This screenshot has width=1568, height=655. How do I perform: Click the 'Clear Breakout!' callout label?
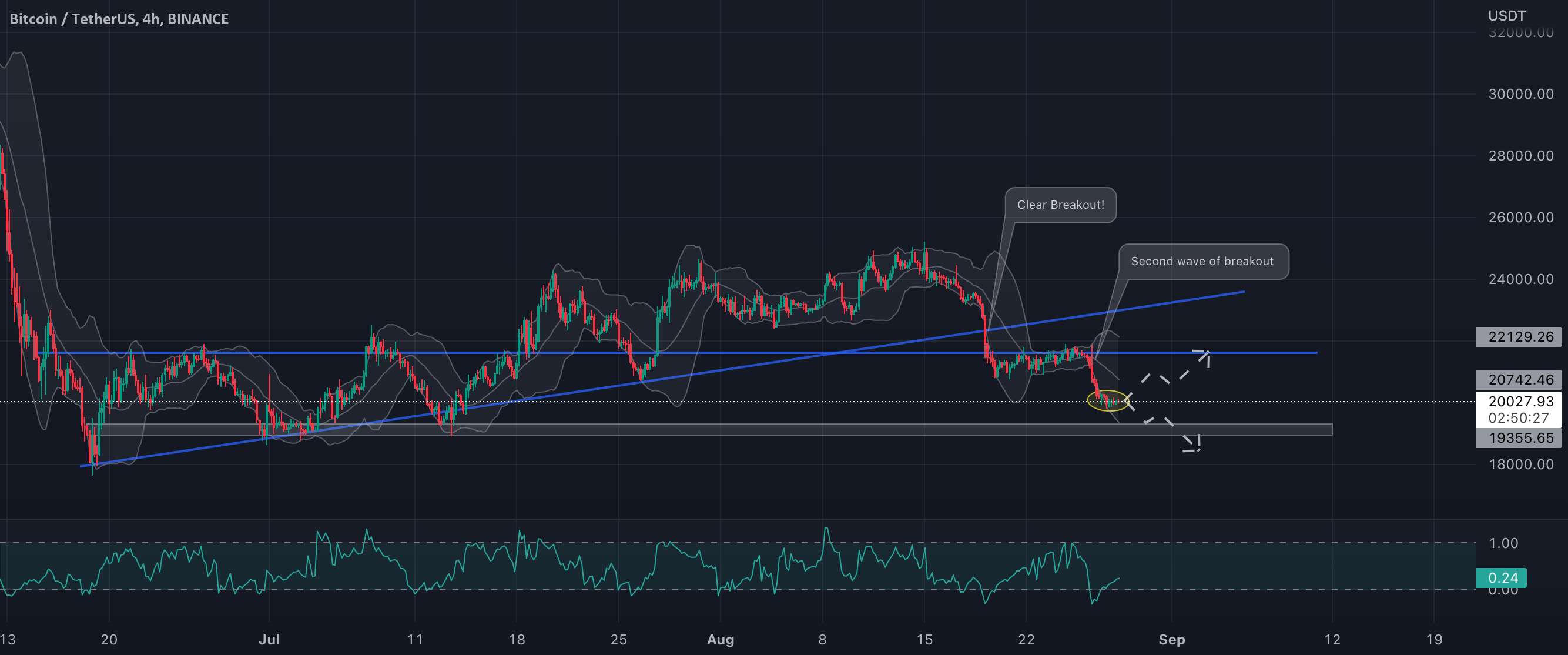pyautogui.click(x=1060, y=205)
